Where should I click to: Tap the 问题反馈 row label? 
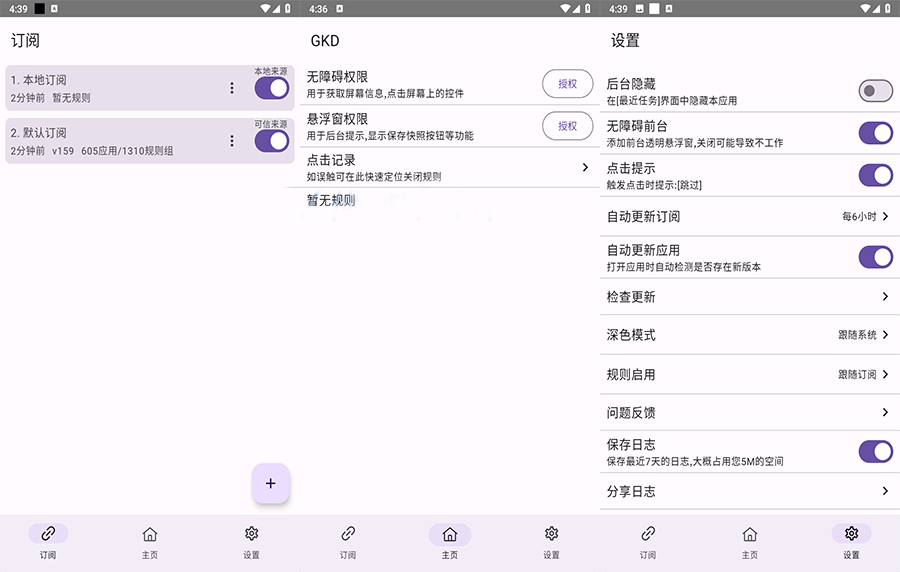631,413
